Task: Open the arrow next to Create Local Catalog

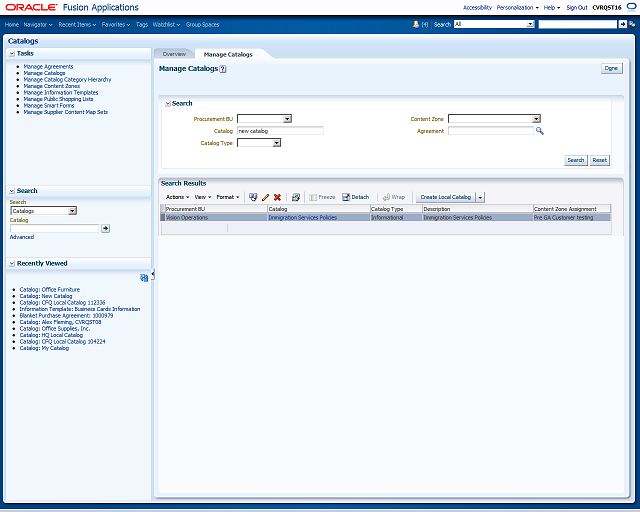Action: pos(480,197)
